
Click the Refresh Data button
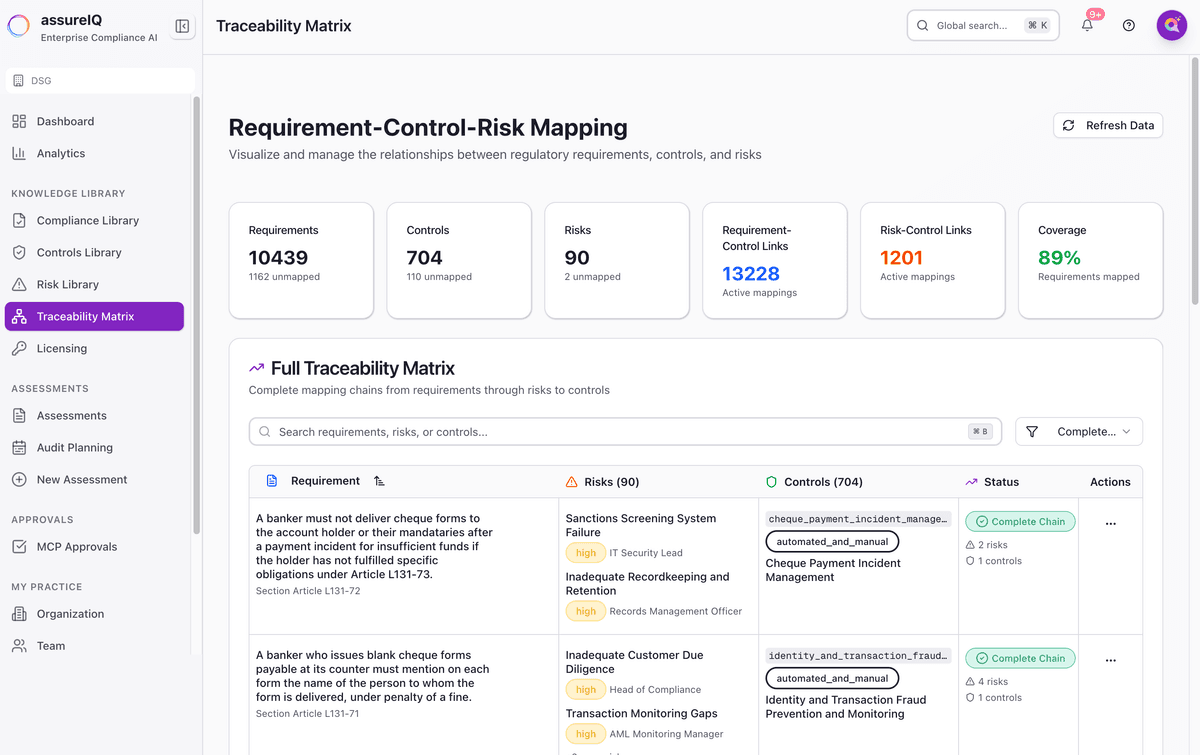tap(1108, 125)
